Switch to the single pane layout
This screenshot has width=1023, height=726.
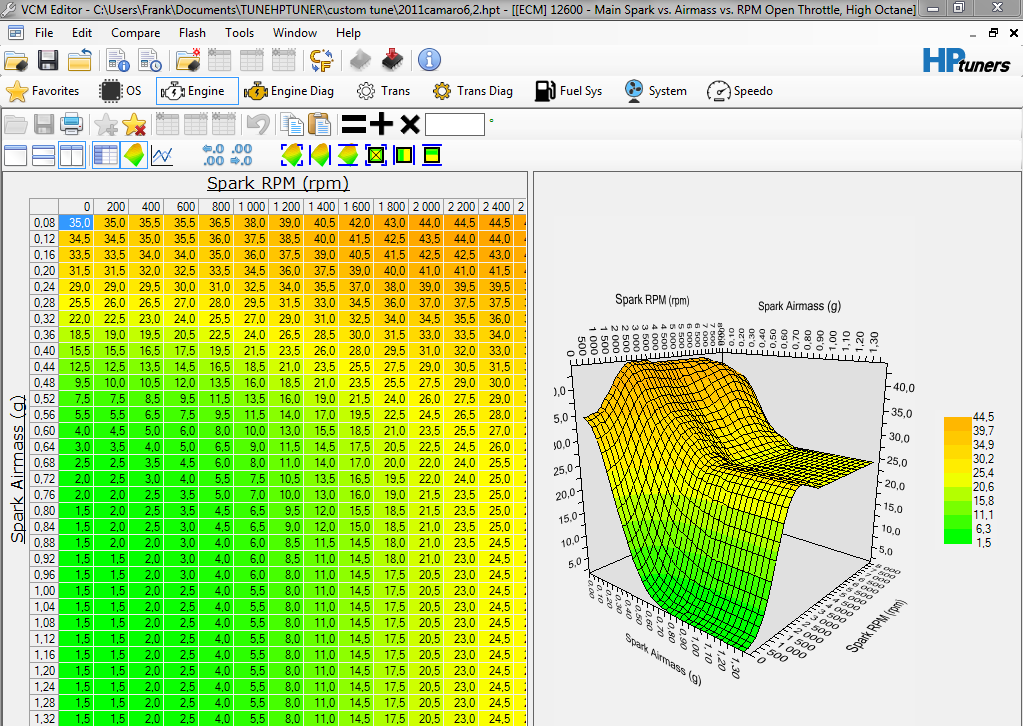point(16,155)
